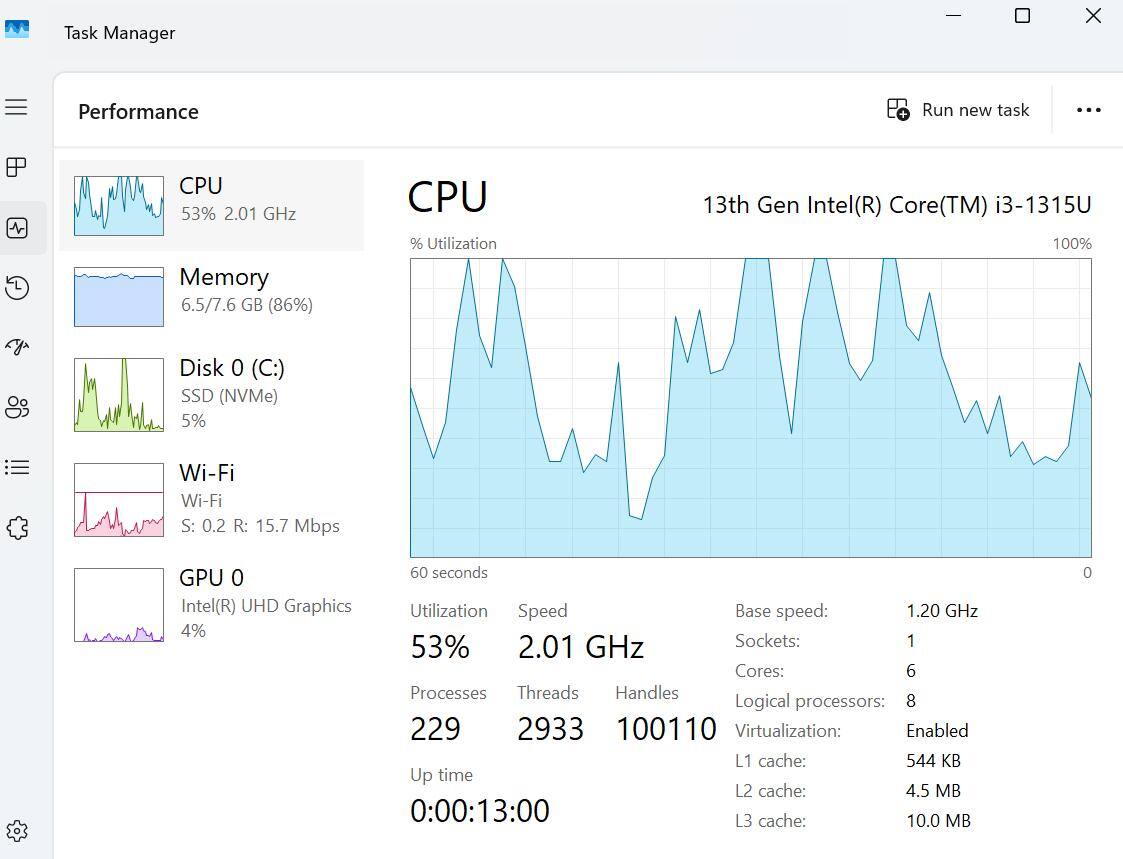This screenshot has width=1123, height=859.
Task: Open App history via the clock icon
Action: pos(16,287)
